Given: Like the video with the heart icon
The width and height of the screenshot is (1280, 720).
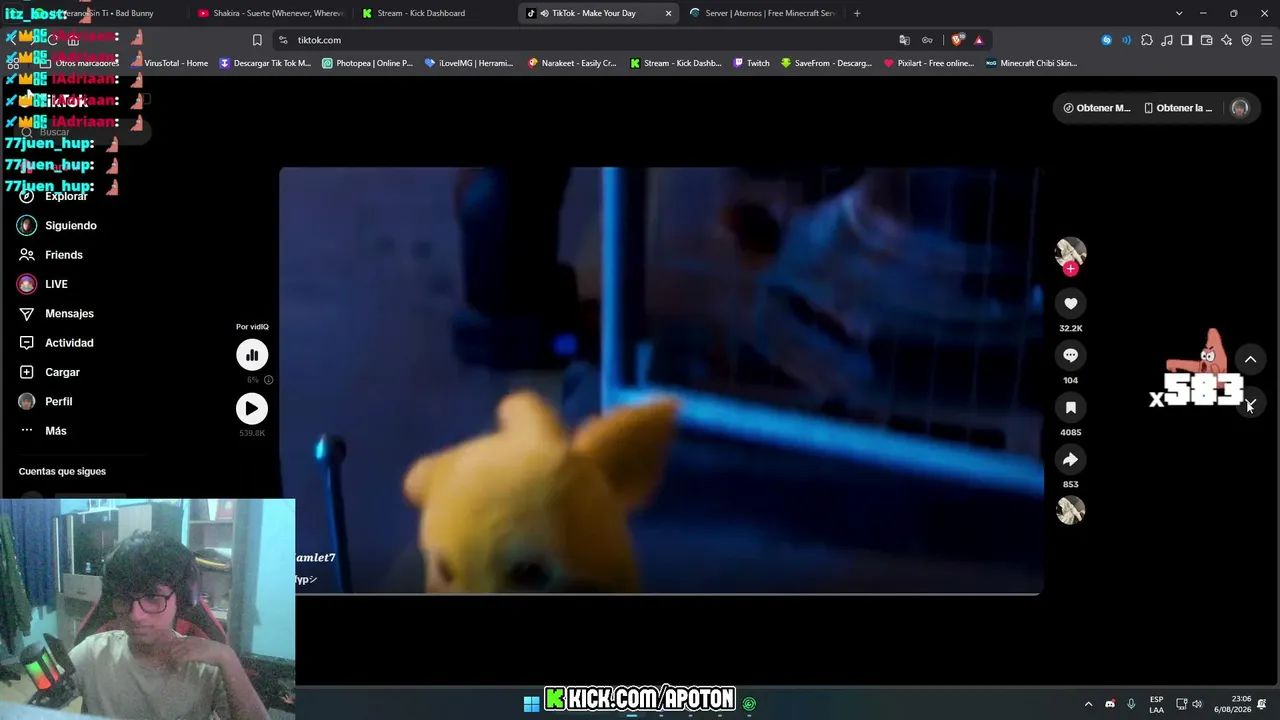Looking at the screenshot, I should (x=1070, y=303).
